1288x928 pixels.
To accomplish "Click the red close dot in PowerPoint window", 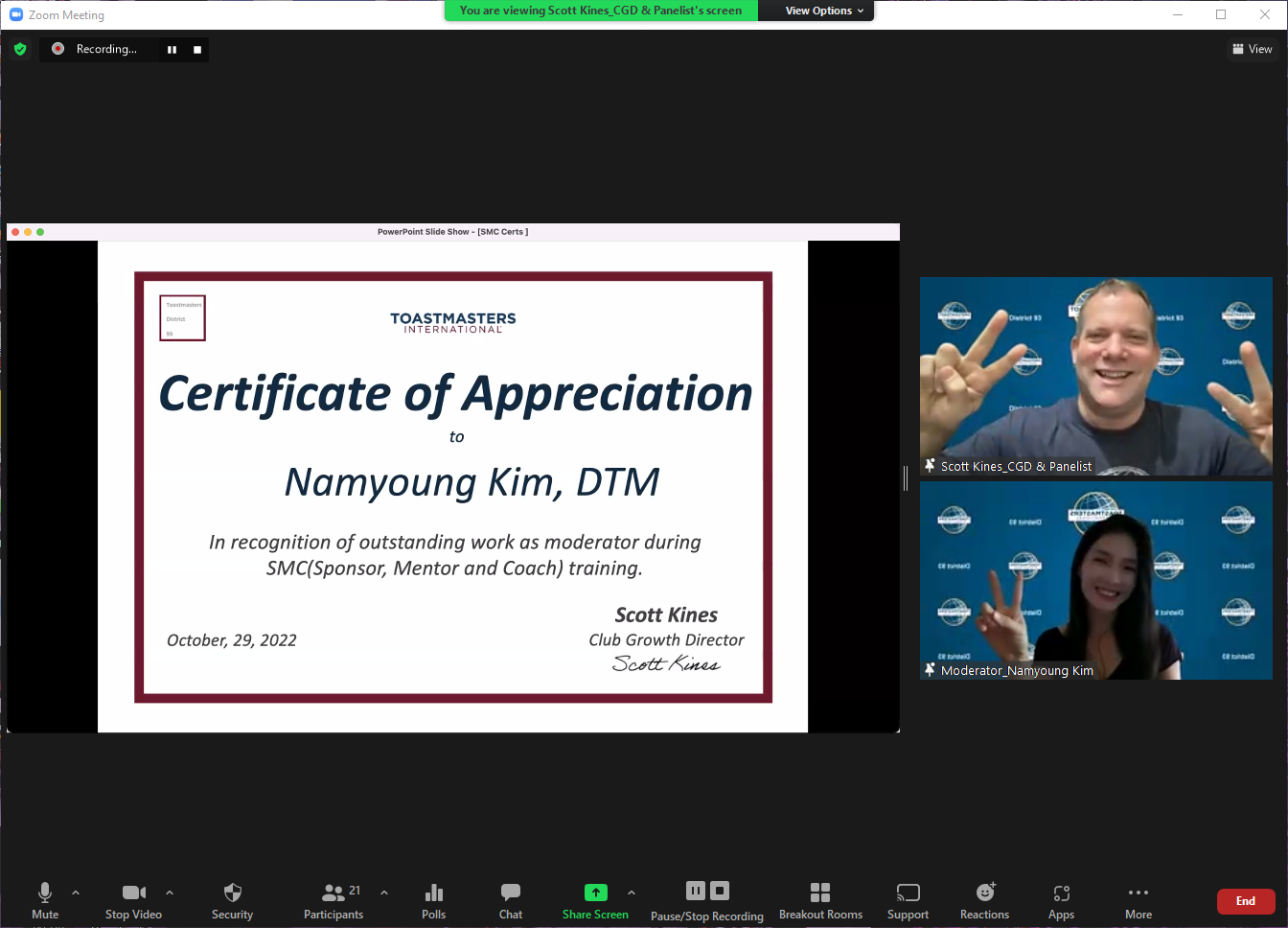I will (15, 232).
